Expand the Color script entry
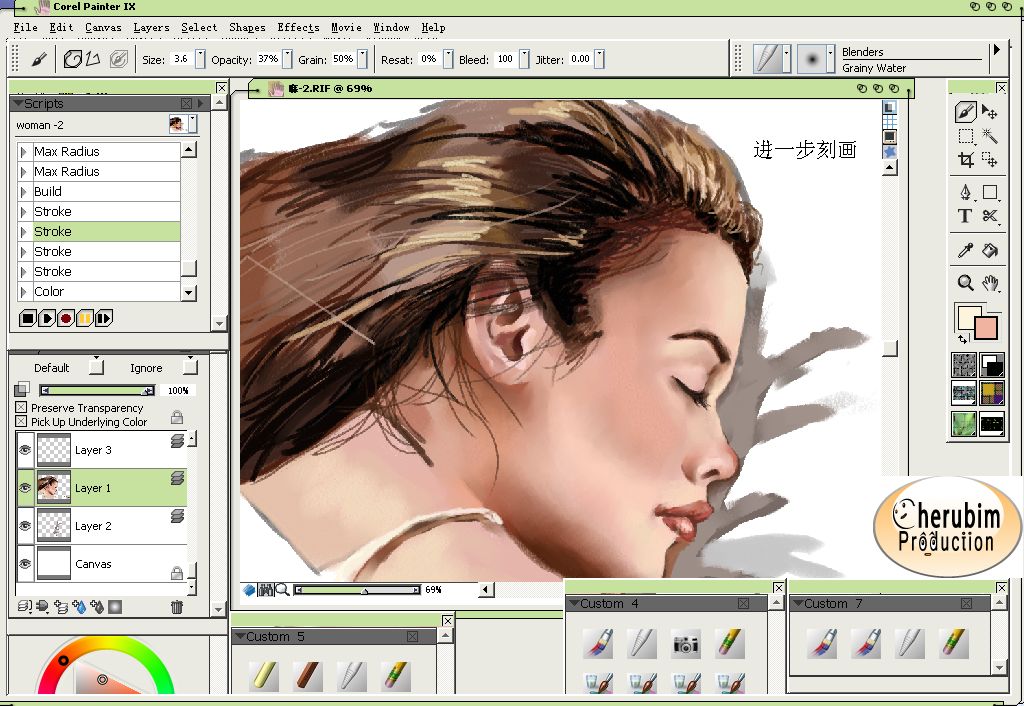The width and height of the screenshot is (1024, 706). 24,292
